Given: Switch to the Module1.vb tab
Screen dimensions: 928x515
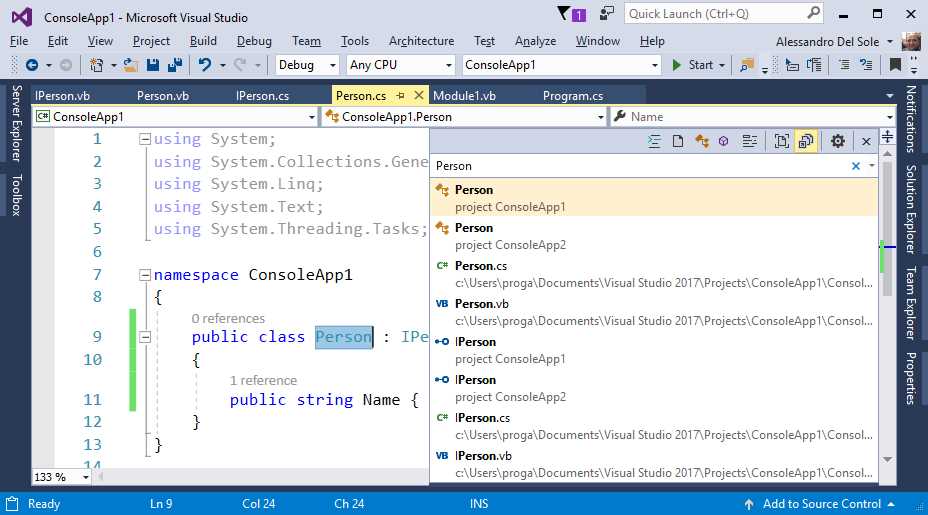Looking at the screenshot, I should click(465, 96).
